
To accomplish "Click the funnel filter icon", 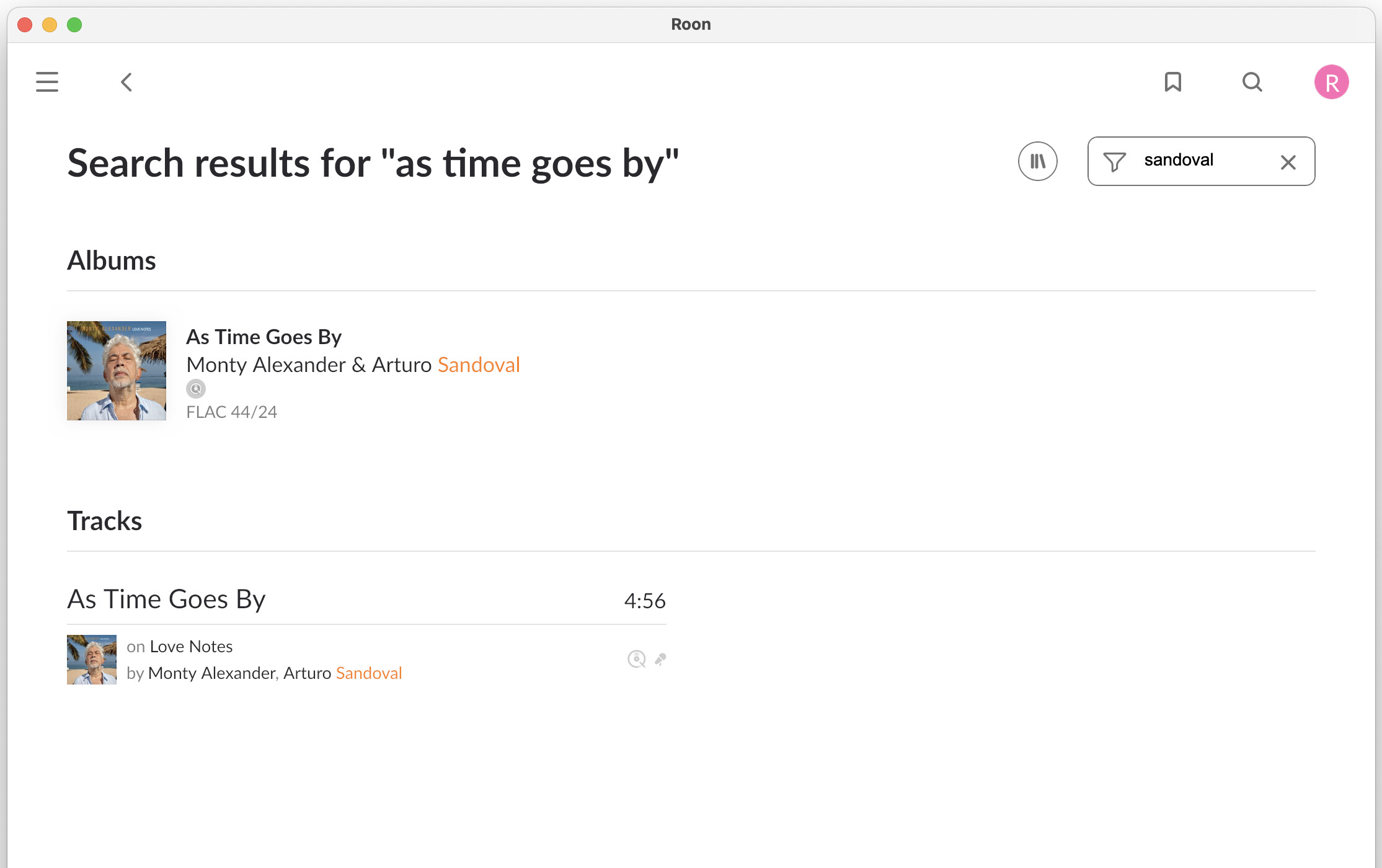I will click(1114, 162).
